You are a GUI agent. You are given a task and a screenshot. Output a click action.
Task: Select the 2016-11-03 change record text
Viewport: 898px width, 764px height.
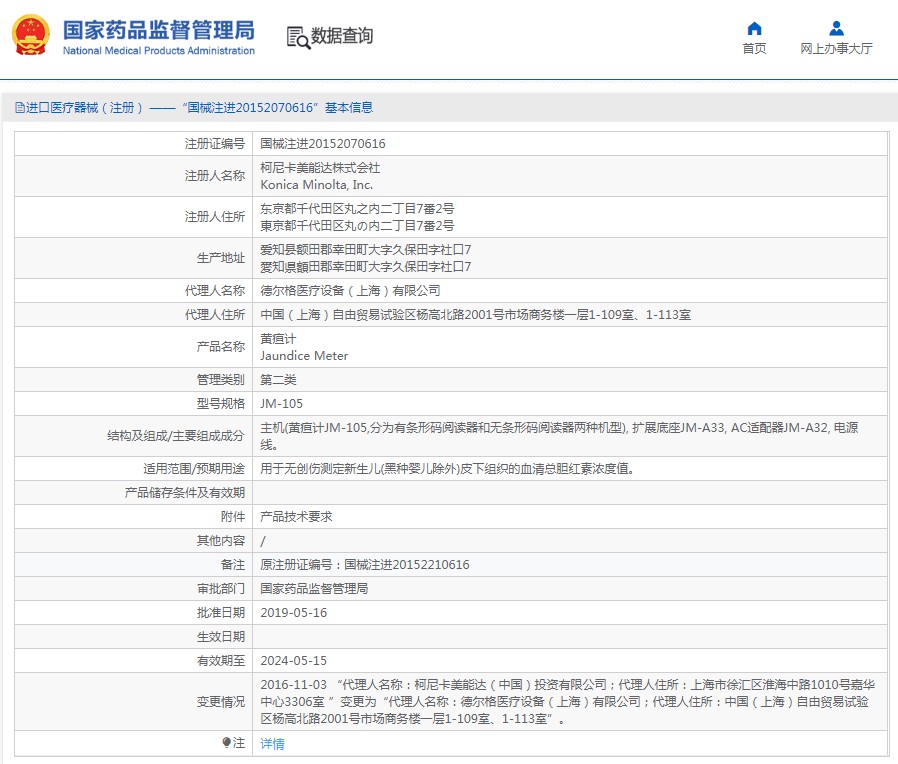(x=568, y=702)
